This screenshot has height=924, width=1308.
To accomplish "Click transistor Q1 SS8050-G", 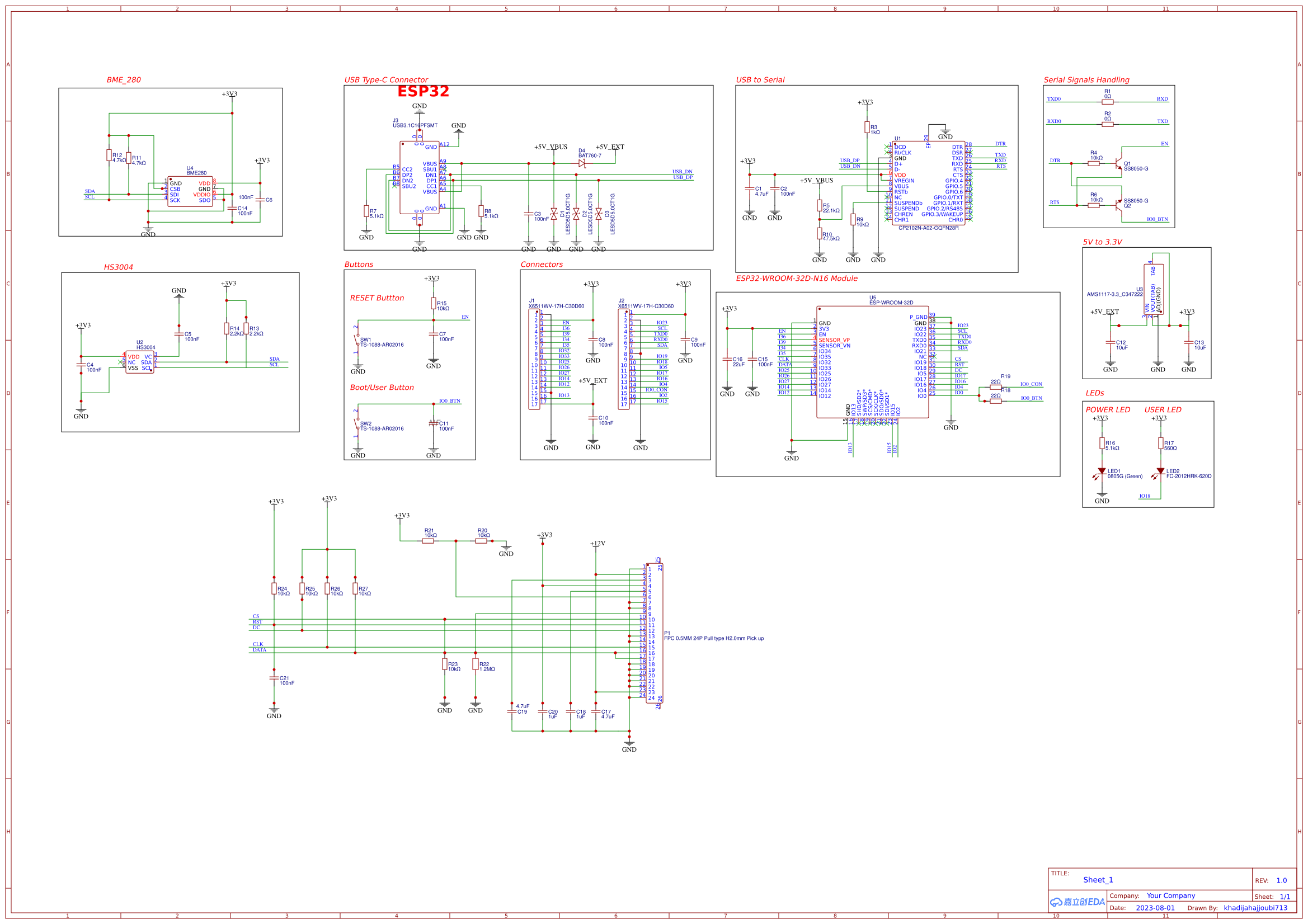I will pyautogui.click(x=1119, y=164).
